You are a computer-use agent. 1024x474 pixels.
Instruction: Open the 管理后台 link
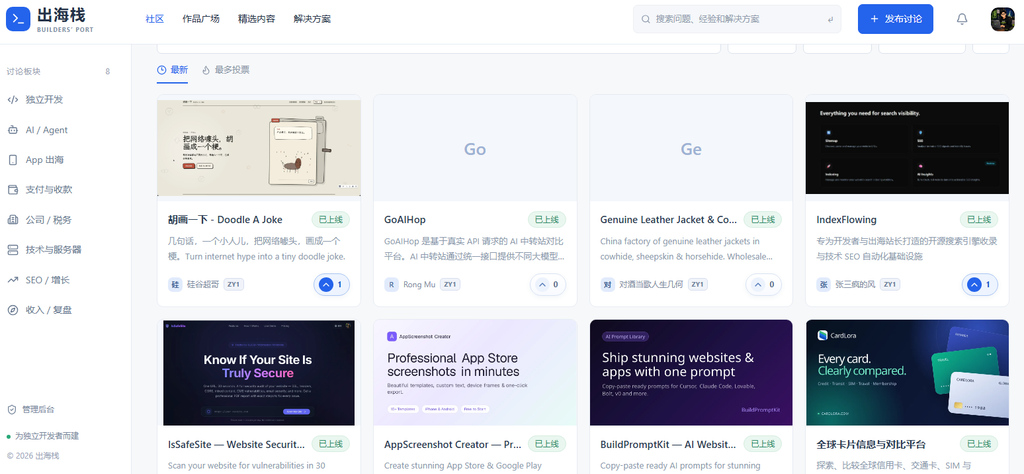point(31,409)
